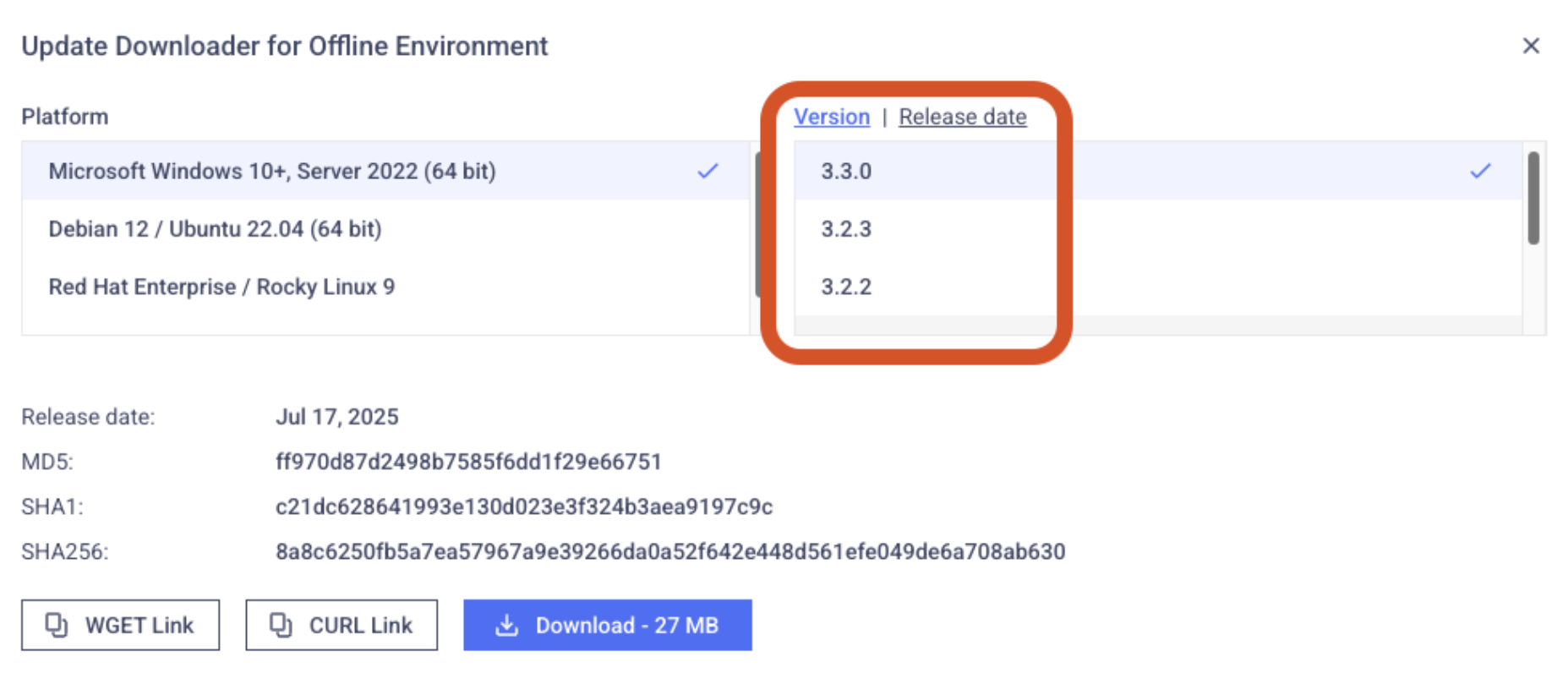Image resolution: width=1568 pixels, height=673 pixels.
Task: Choose Red Hat Enterprise / Rocky Linux 9
Action: pyautogui.click(x=221, y=287)
